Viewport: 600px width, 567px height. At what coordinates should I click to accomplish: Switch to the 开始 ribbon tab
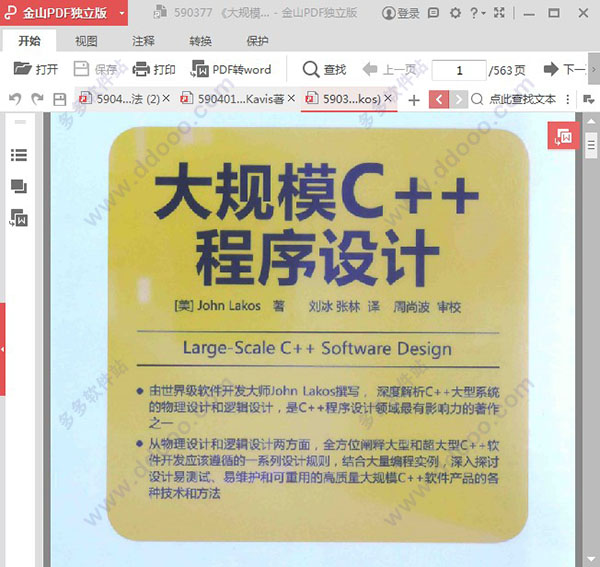(29, 41)
